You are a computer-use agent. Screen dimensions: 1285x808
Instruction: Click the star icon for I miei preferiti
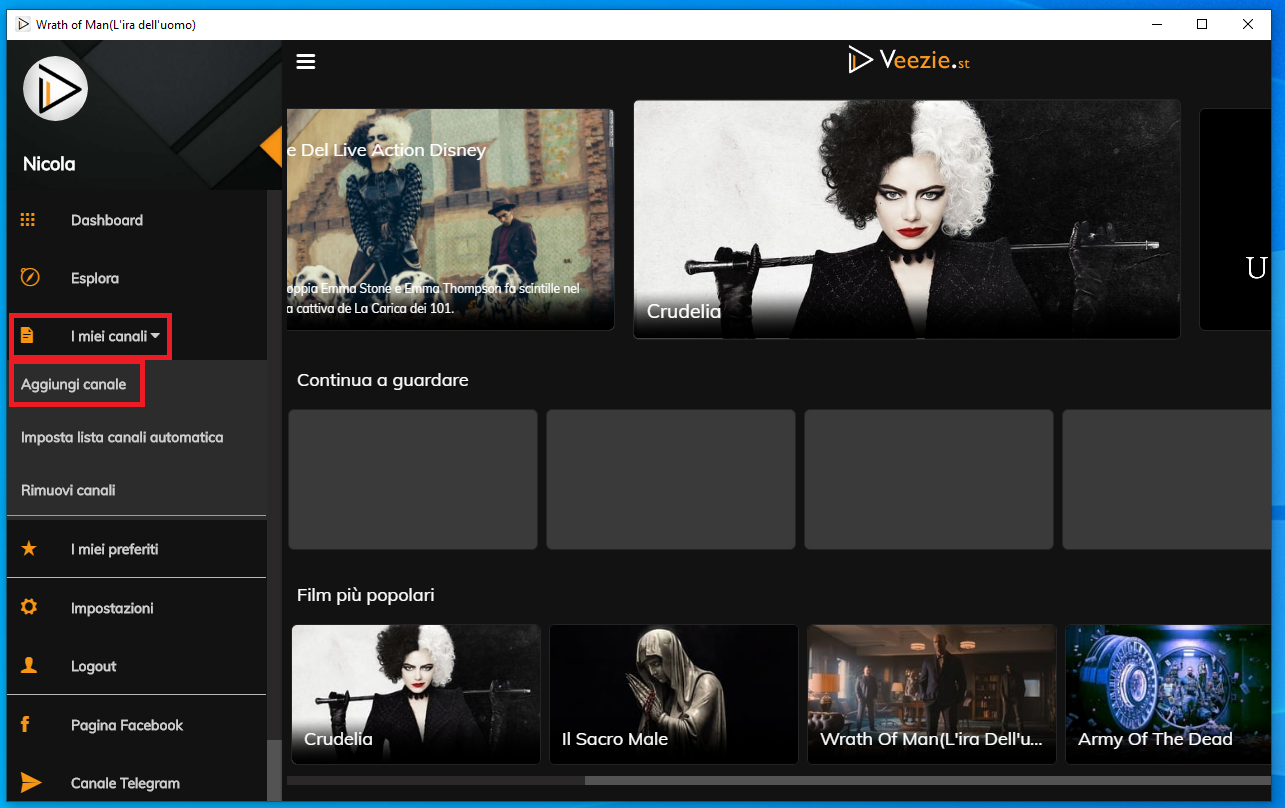pos(29,549)
